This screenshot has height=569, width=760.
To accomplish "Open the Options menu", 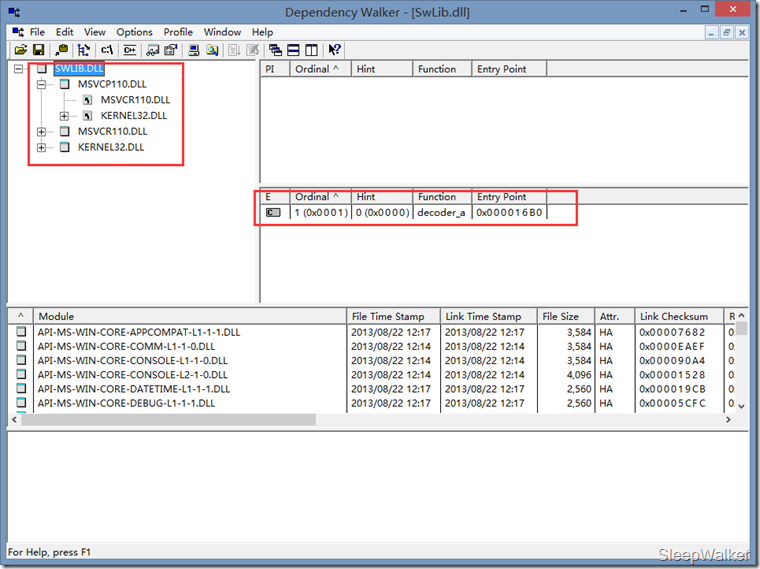I will pyautogui.click(x=134, y=32).
